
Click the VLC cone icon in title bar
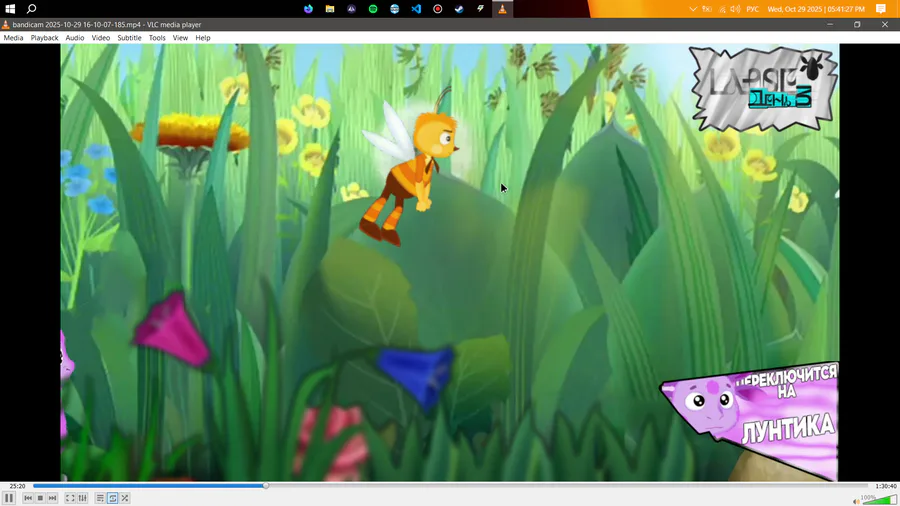(6, 25)
